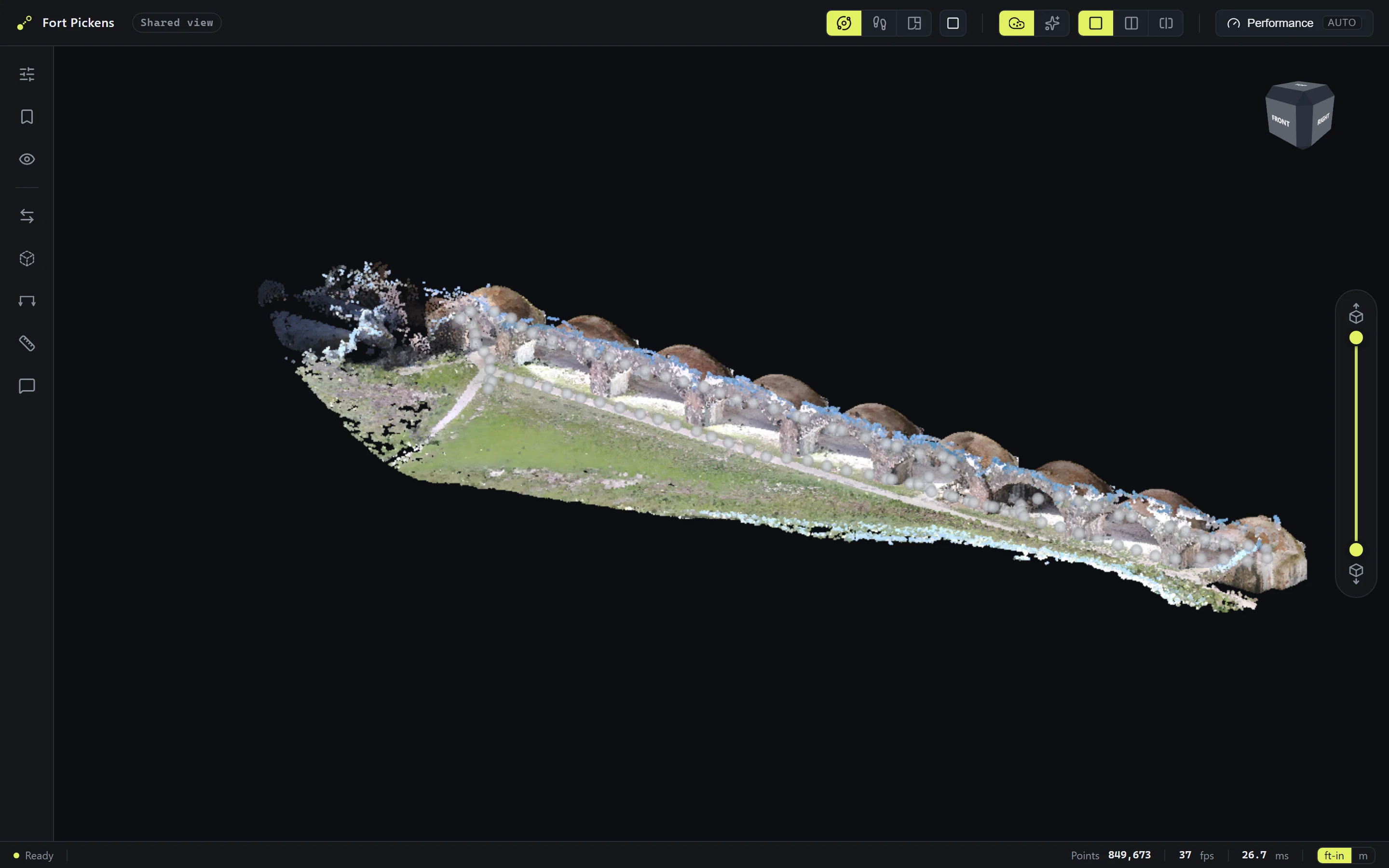Screen dimensions: 1389x868
Task: Click the lower clip height slider handle
Action: 1356,550
